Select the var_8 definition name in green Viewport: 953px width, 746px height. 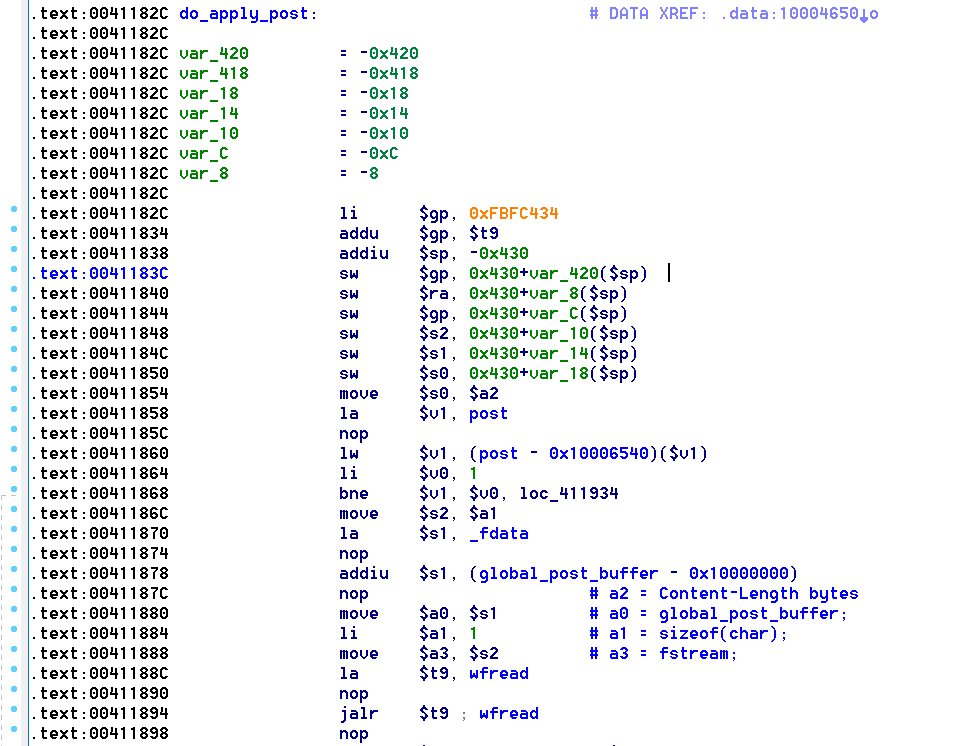204,174
